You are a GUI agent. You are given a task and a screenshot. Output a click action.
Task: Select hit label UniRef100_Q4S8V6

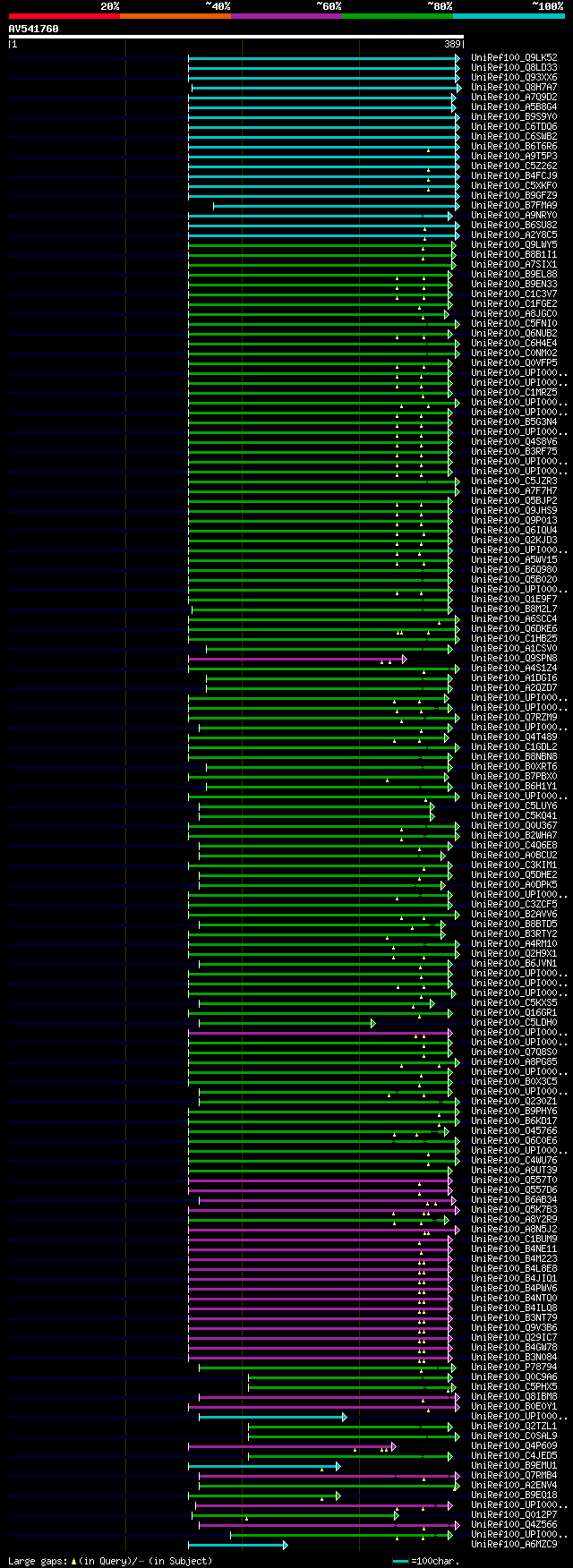pyautogui.click(x=514, y=441)
